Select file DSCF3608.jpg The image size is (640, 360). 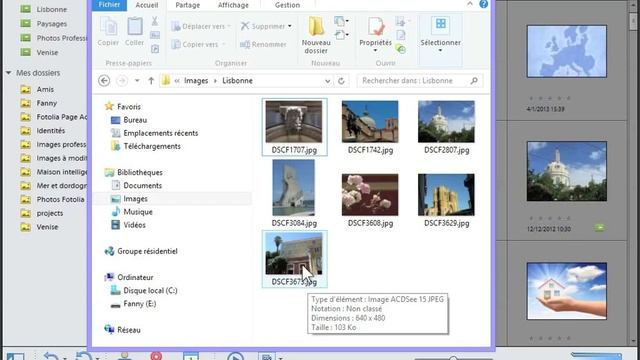pos(370,200)
